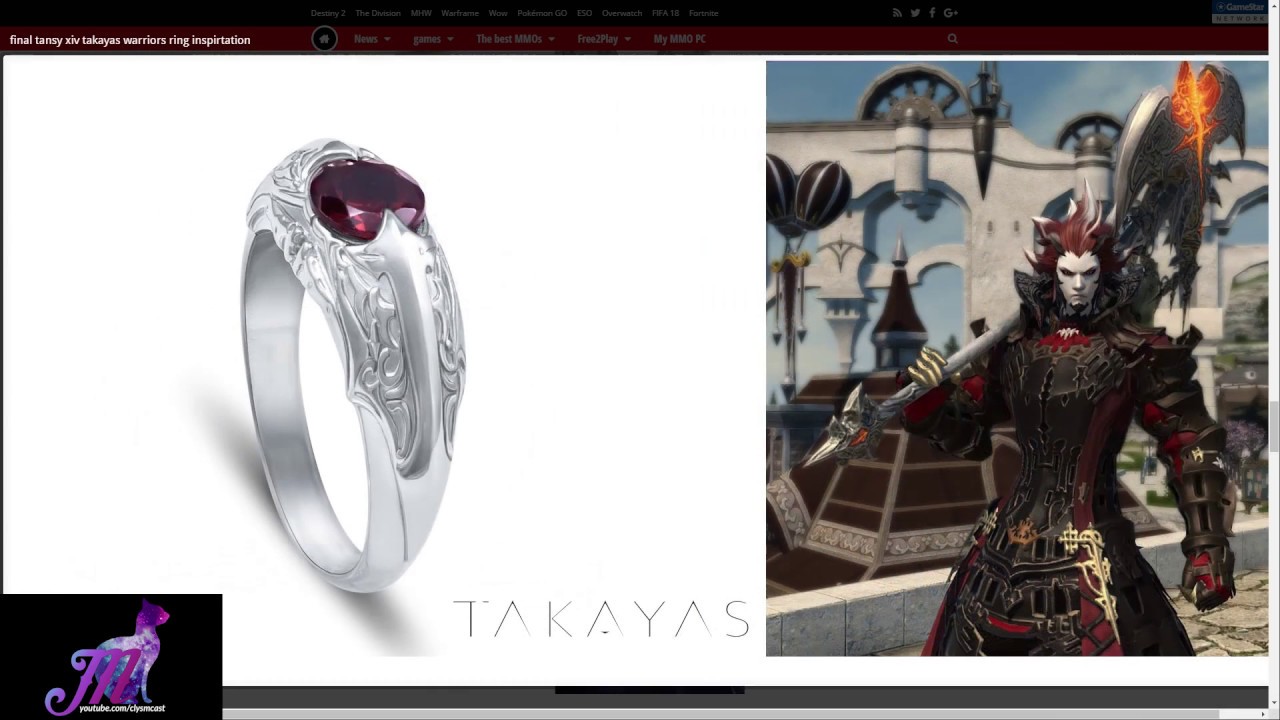1280x720 pixels.
Task: Expand the games dropdown menu
Action: (433, 39)
